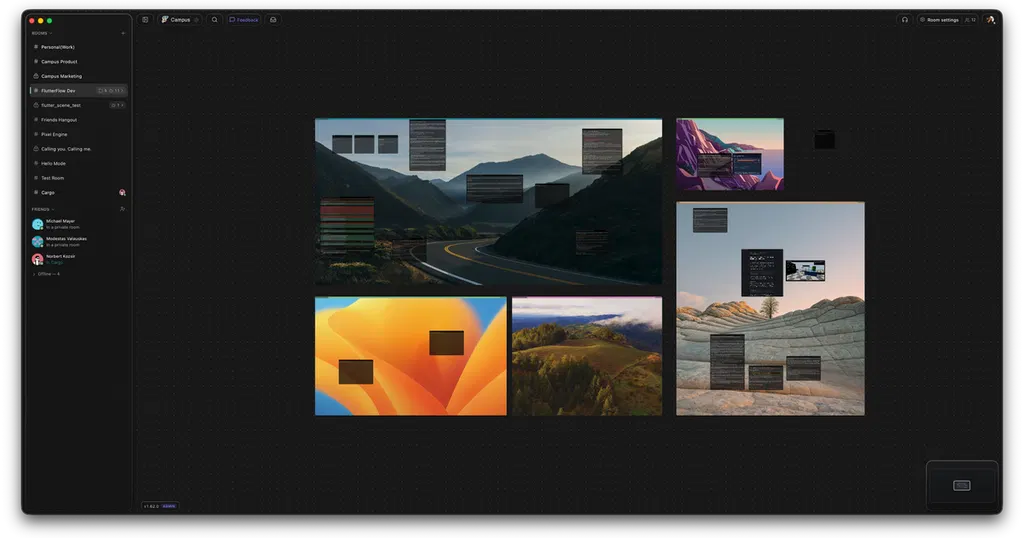Click the version number label v1.62.0
Image resolution: width=1024 pixels, height=538 pixels.
point(151,506)
